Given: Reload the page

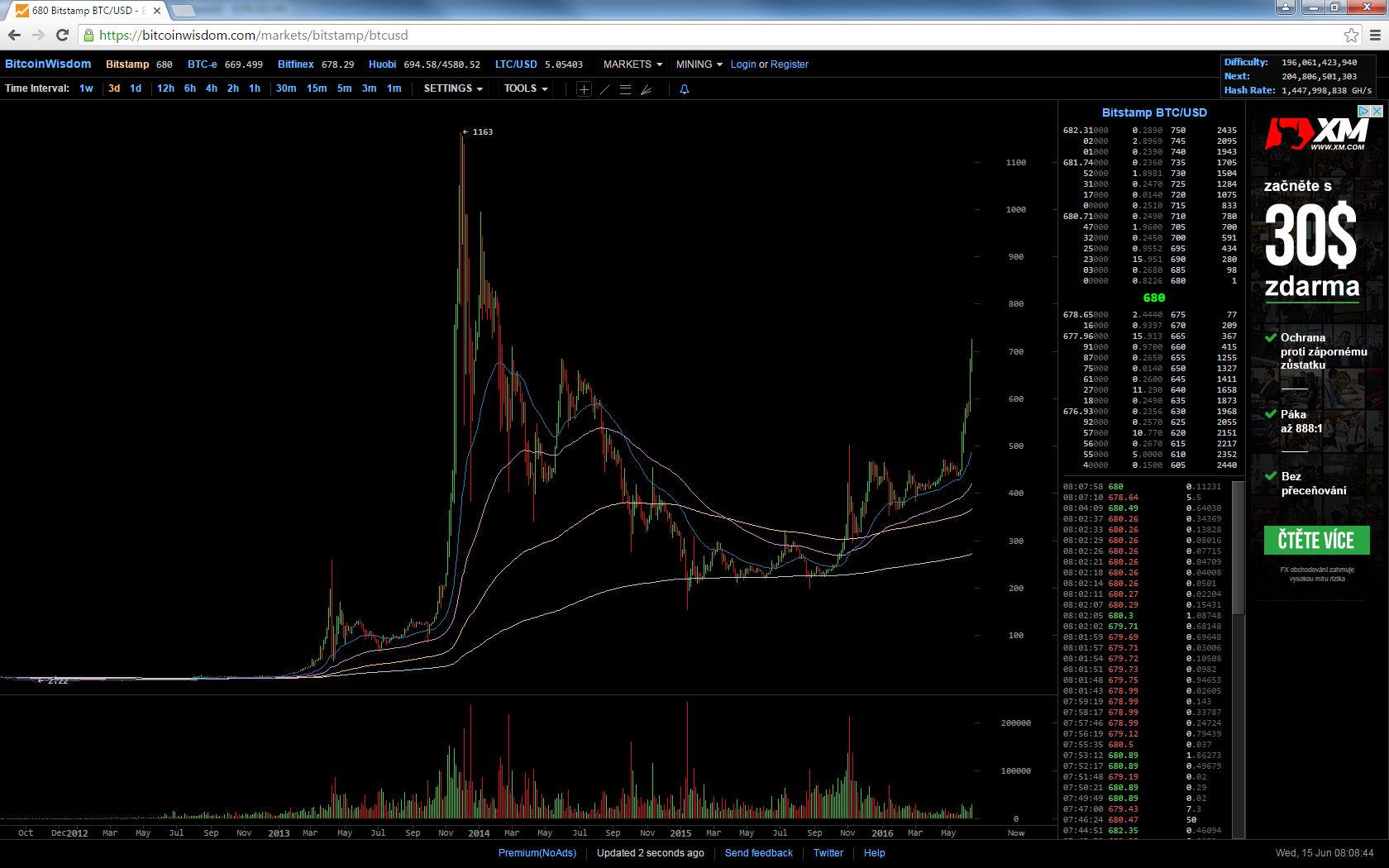Looking at the screenshot, I should 62,35.
